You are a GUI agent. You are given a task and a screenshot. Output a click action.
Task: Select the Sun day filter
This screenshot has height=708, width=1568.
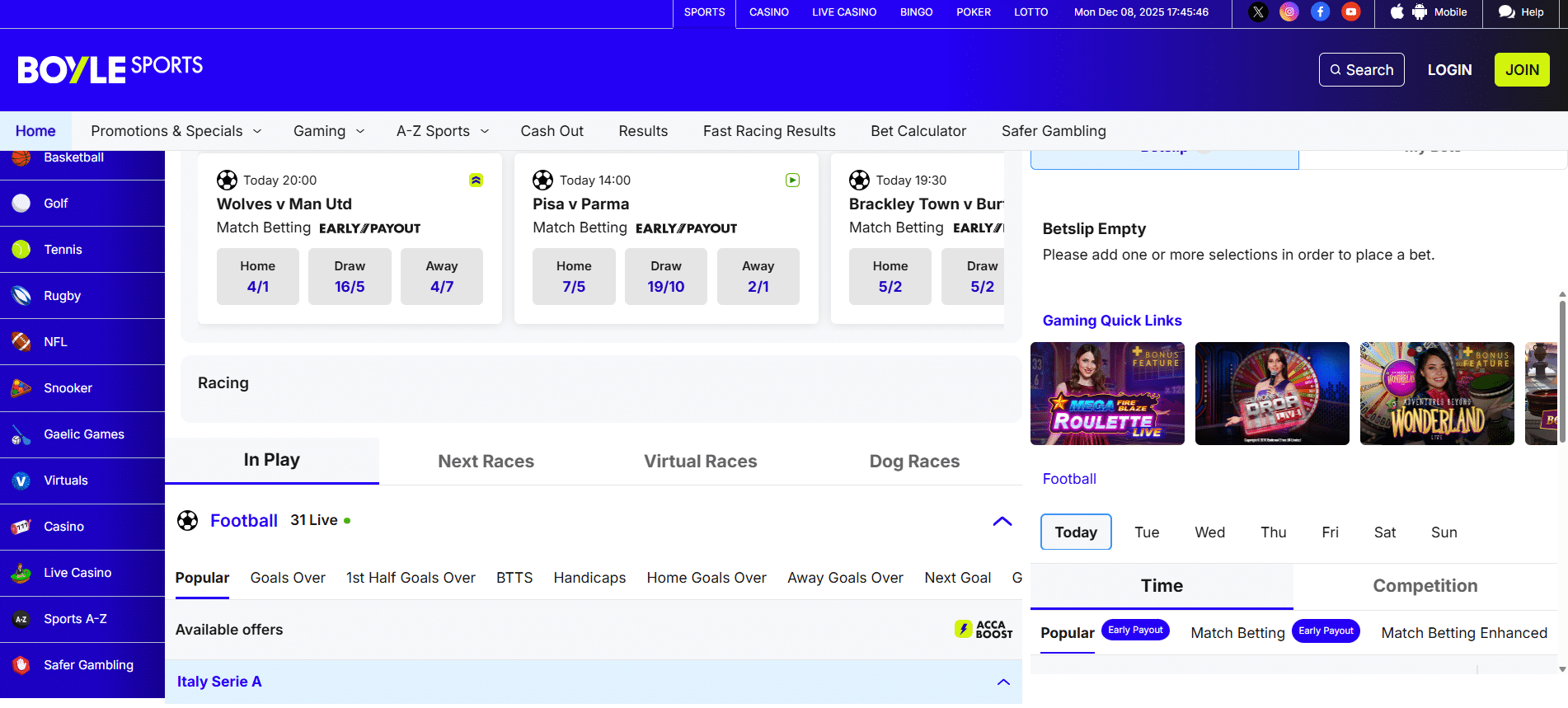click(x=1444, y=532)
